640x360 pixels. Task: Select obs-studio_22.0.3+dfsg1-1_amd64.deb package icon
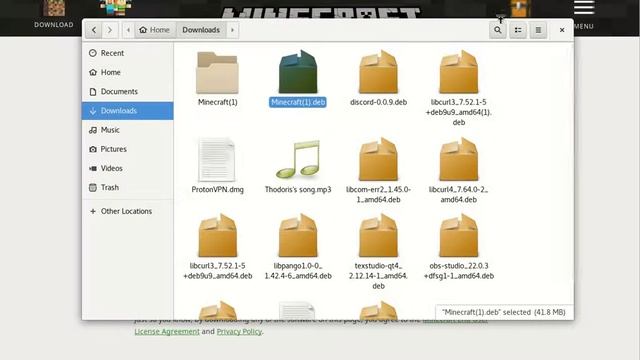[x=459, y=236]
